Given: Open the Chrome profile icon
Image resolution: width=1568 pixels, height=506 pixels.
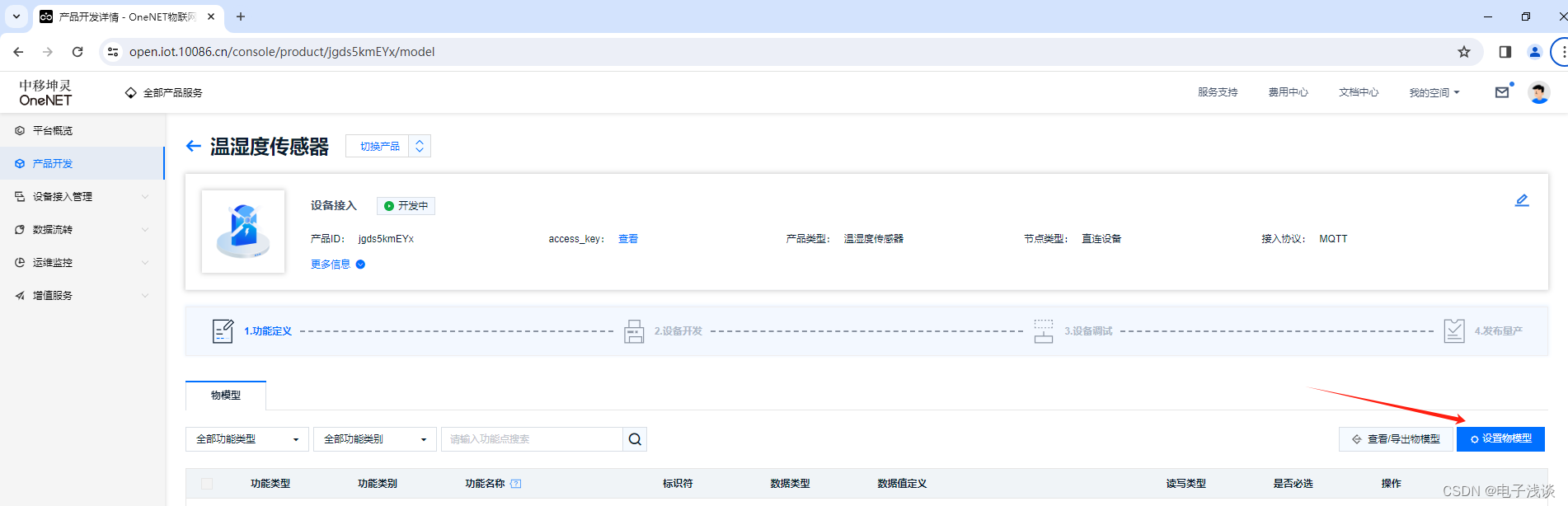Looking at the screenshot, I should [x=1535, y=52].
